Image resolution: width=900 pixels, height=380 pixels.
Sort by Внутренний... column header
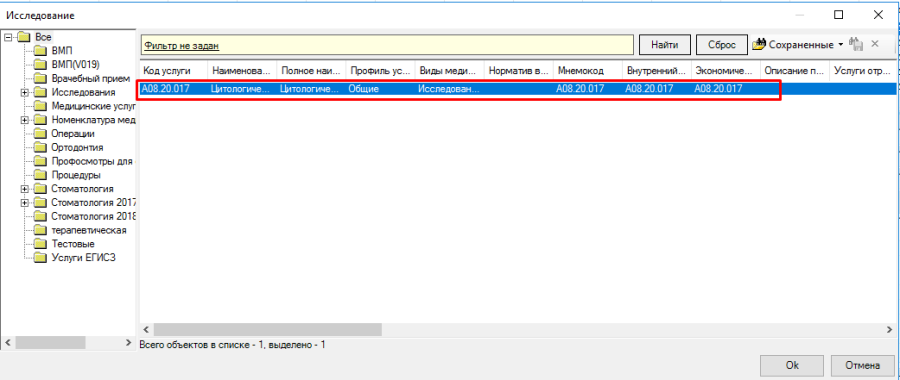click(x=657, y=71)
